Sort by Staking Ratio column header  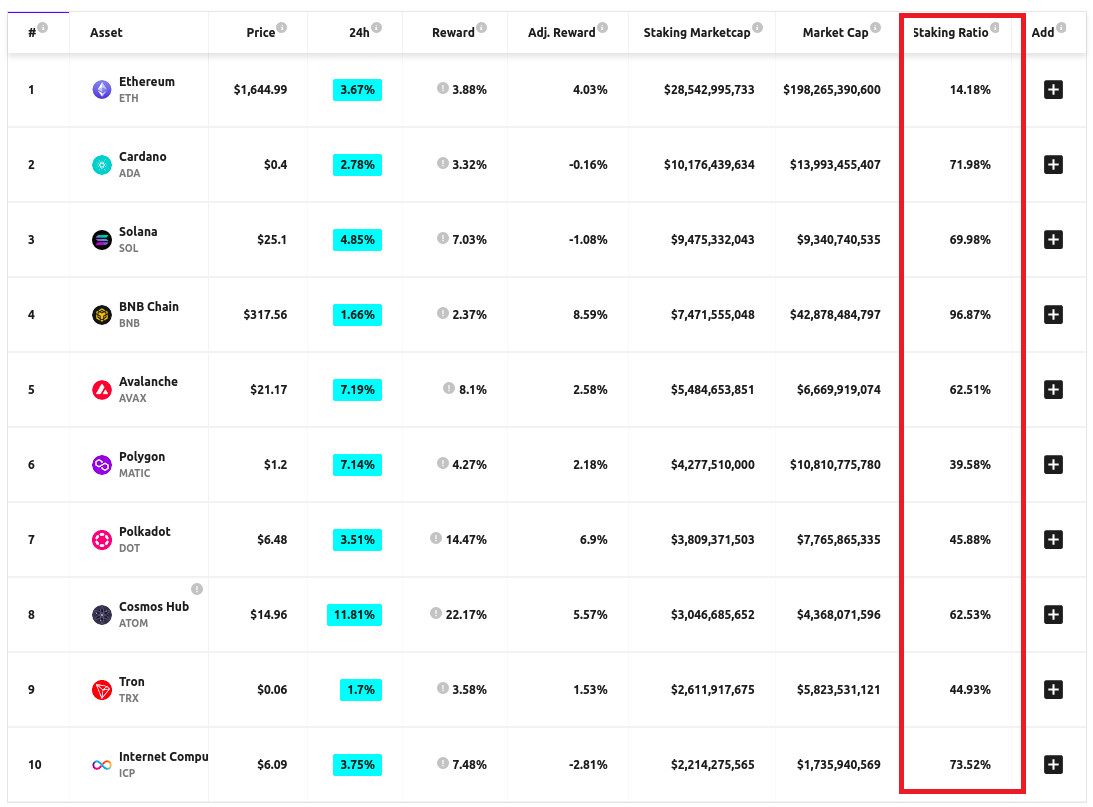952,33
